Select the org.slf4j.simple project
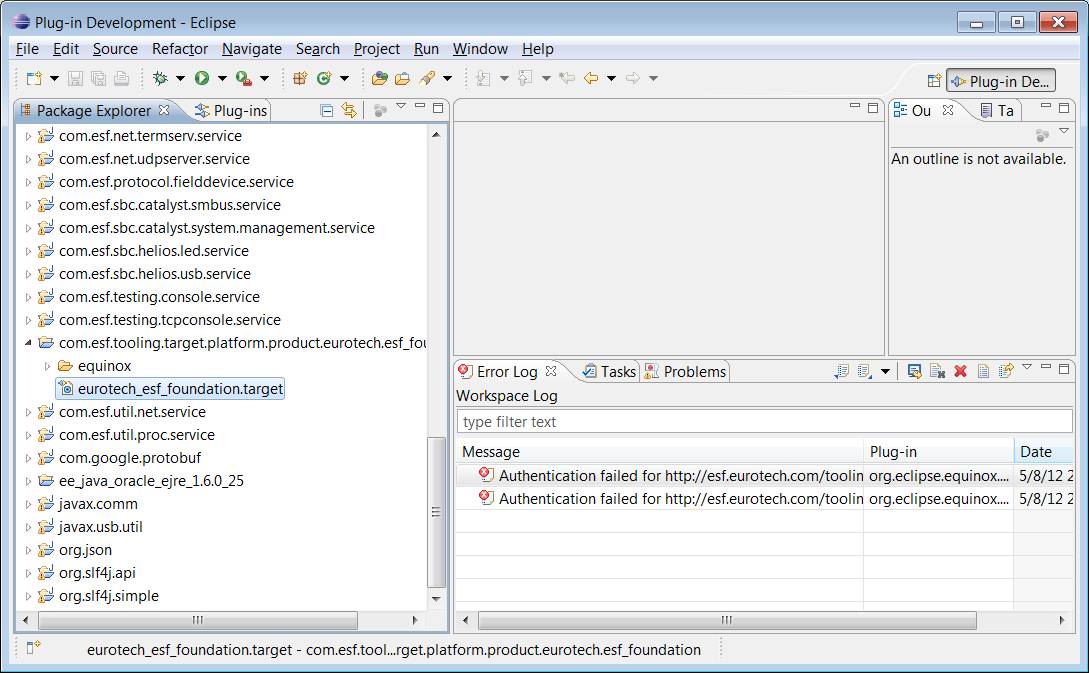The height and width of the screenshot is (673, 1089). point(108,596)
